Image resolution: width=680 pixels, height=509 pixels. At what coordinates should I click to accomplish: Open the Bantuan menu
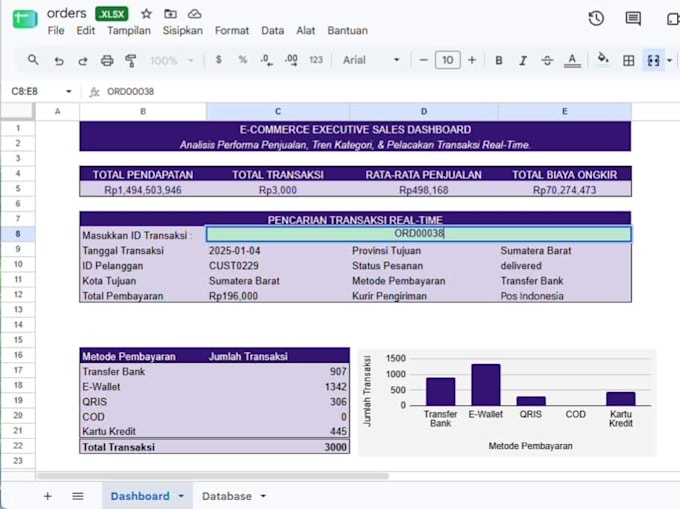[347, 30]
